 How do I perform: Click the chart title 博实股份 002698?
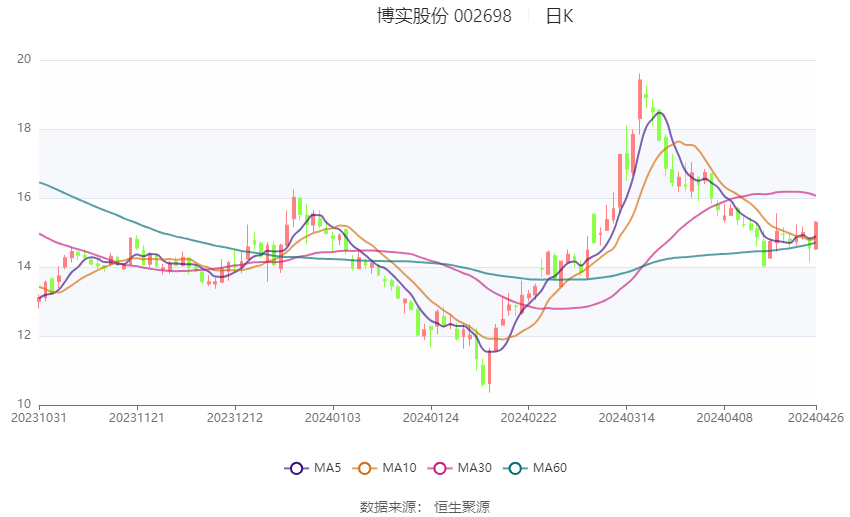444,16
